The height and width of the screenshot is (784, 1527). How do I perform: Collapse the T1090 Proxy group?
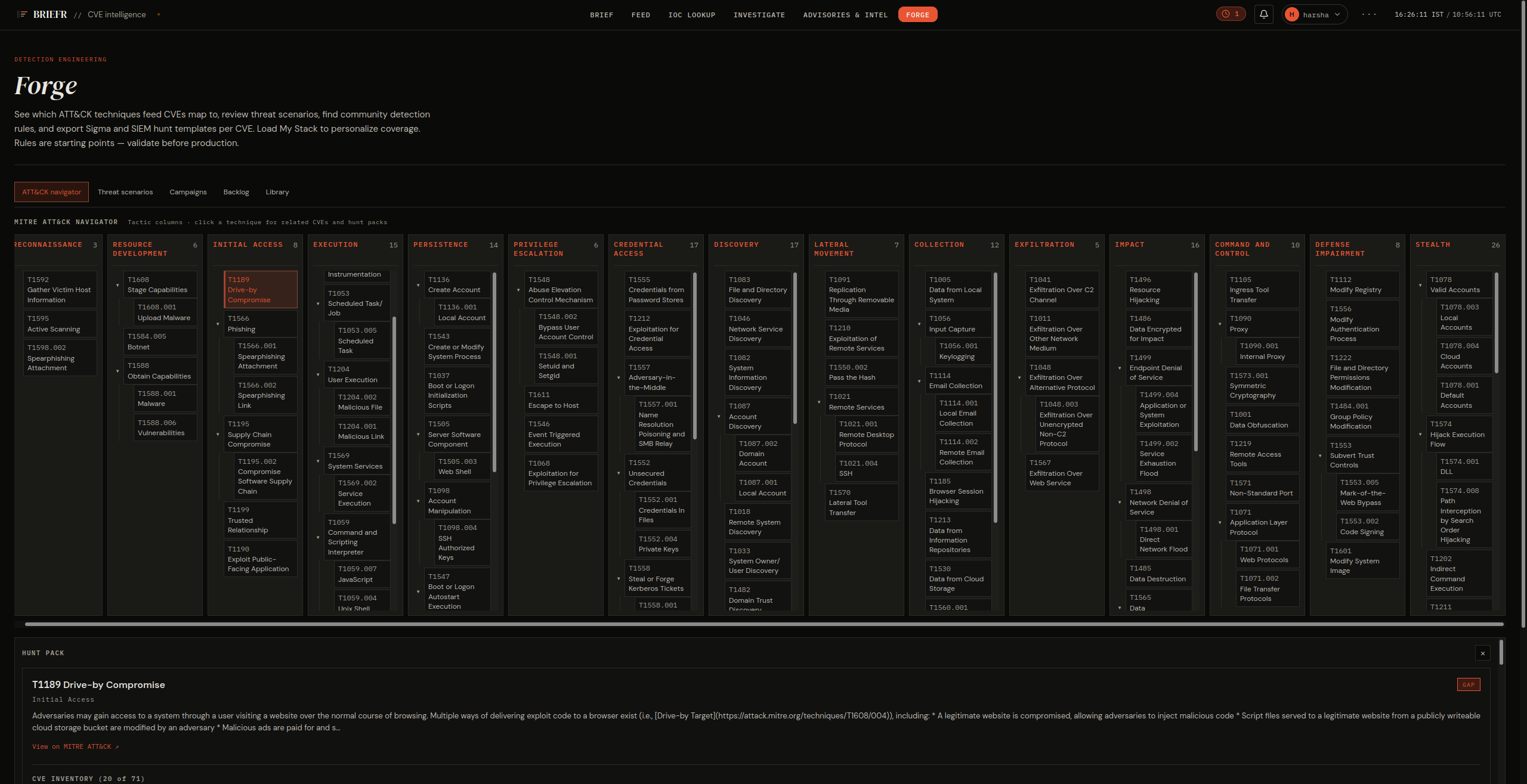pyautogui.click(x=1220, y=324)
